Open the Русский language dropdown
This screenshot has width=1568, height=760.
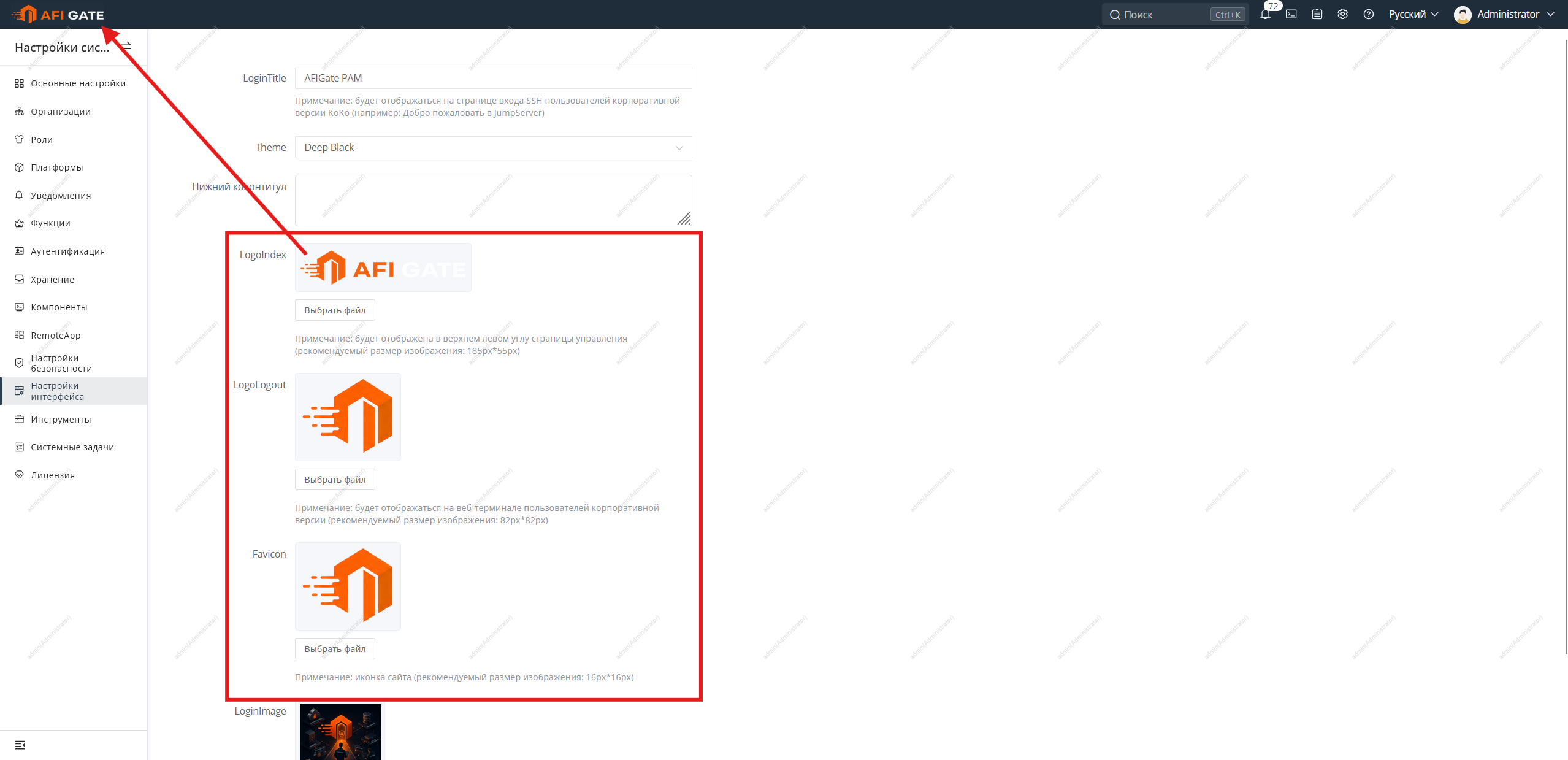click(x=1413, y=15)
